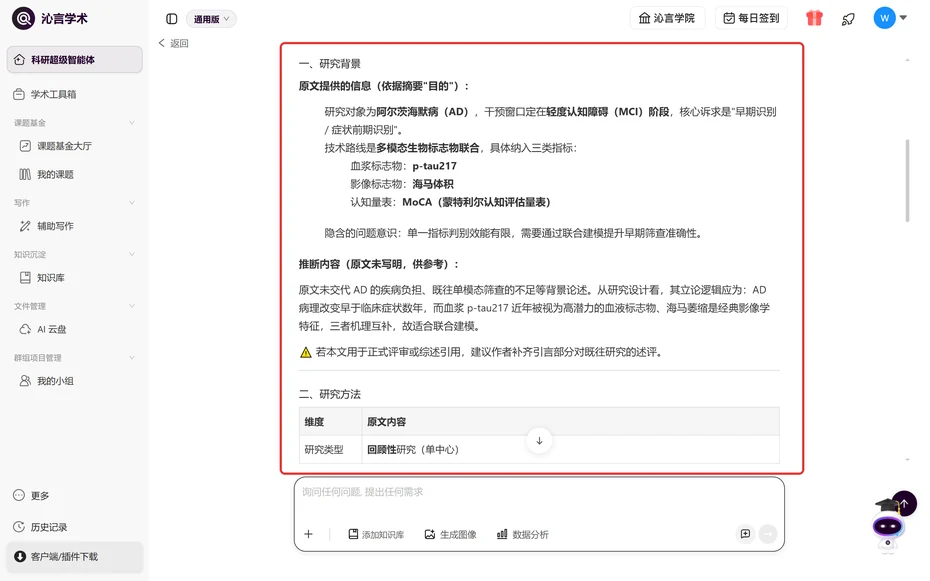The image size is (930, 581).
Task: Open the W user avatar
Action: [x=884, y=18]
